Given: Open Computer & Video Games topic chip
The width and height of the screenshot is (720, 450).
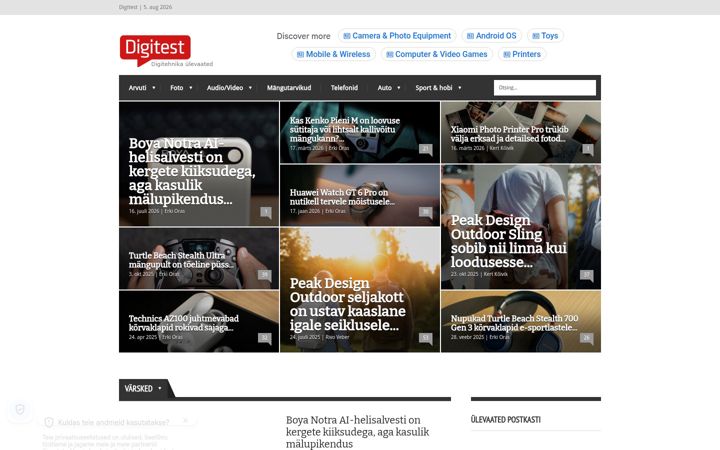Looking at the screenshot, I should 437,54.
